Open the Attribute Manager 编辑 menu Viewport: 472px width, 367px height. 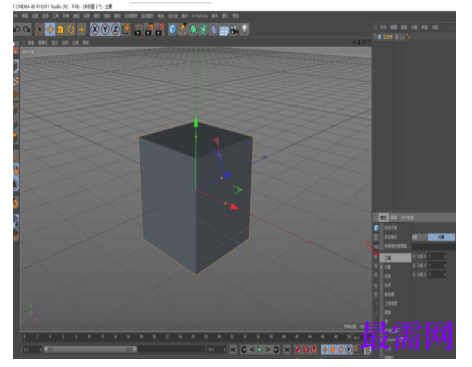pyautogui.click(x=394, y=218)
